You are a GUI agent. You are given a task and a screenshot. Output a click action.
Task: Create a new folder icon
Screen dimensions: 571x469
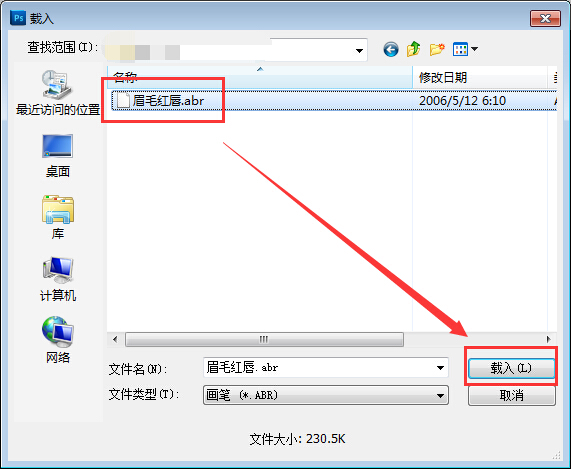[437, 49]
